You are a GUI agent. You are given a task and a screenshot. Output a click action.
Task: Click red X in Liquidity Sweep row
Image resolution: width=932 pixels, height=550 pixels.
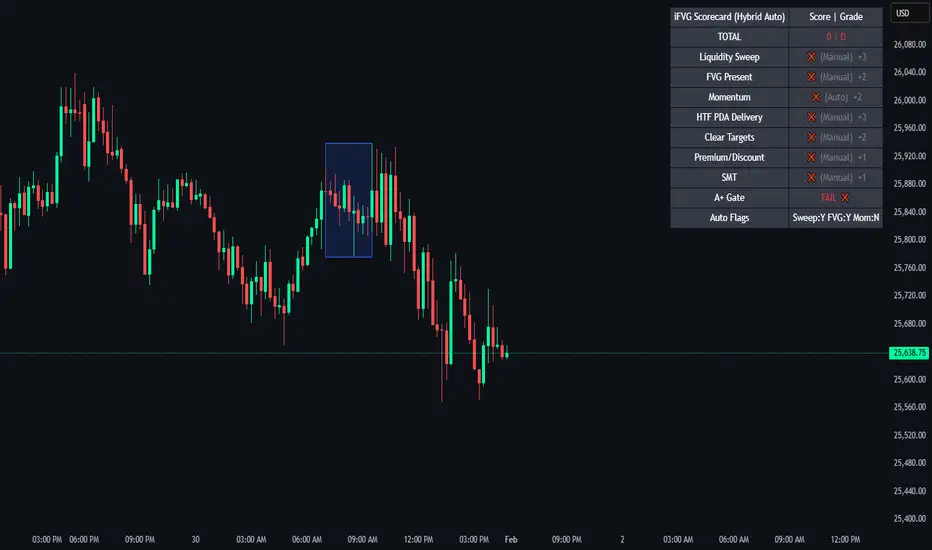pos(811,57)
